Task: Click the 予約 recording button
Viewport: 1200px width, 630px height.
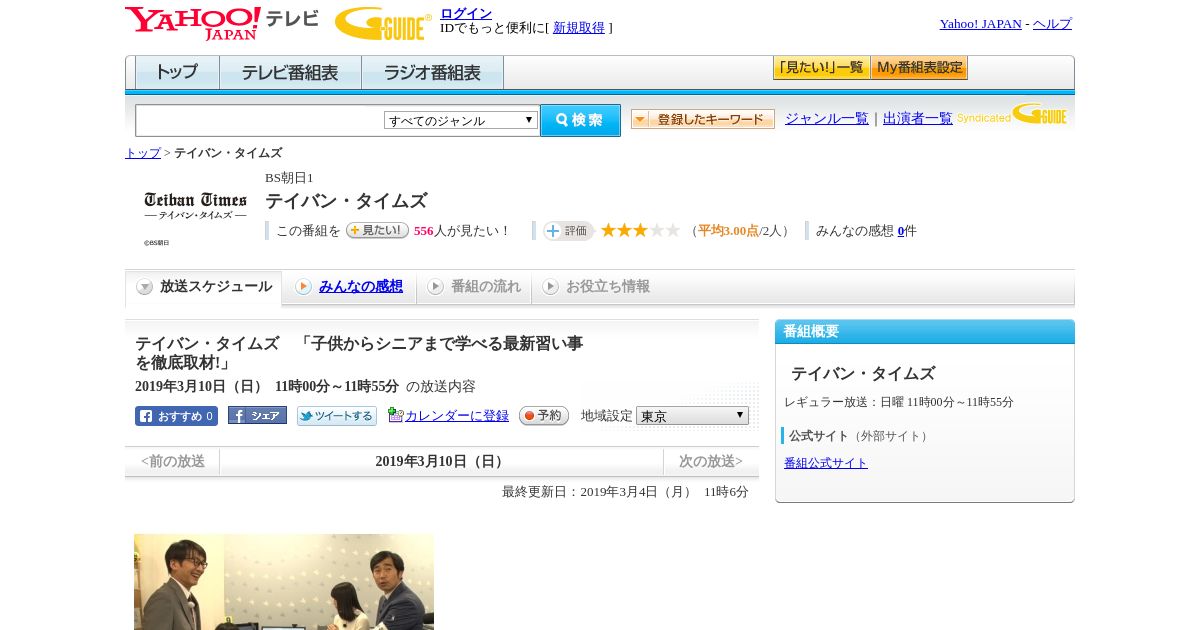Action: [544, 416]
